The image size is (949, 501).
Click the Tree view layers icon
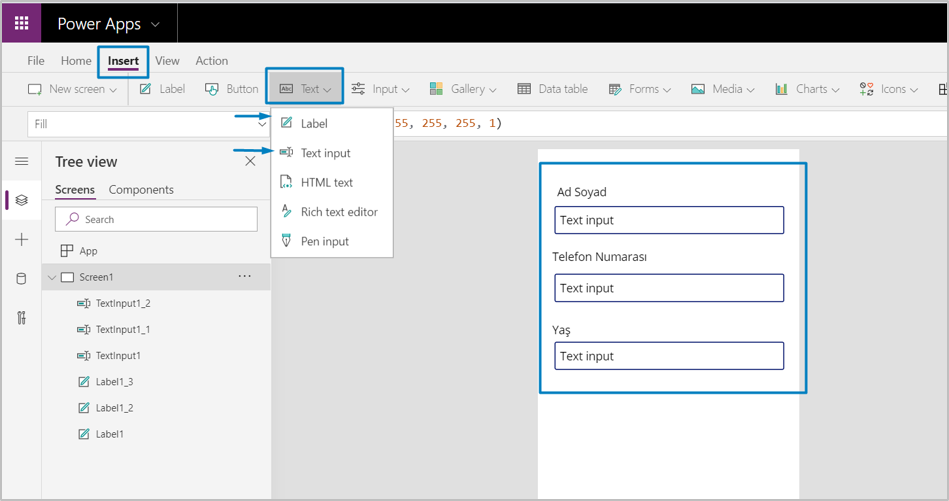[x=22, y=200]
